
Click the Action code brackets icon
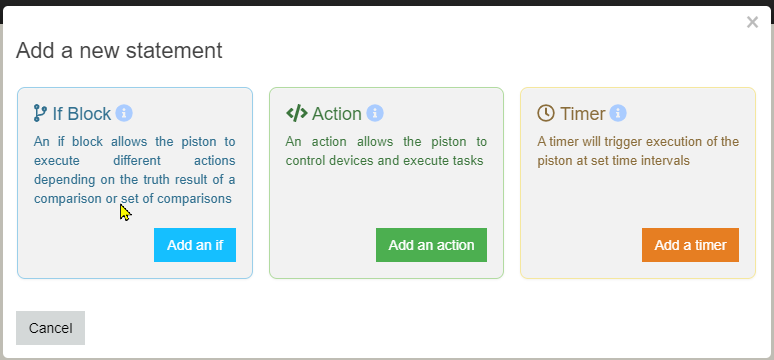tap(297, 114)
